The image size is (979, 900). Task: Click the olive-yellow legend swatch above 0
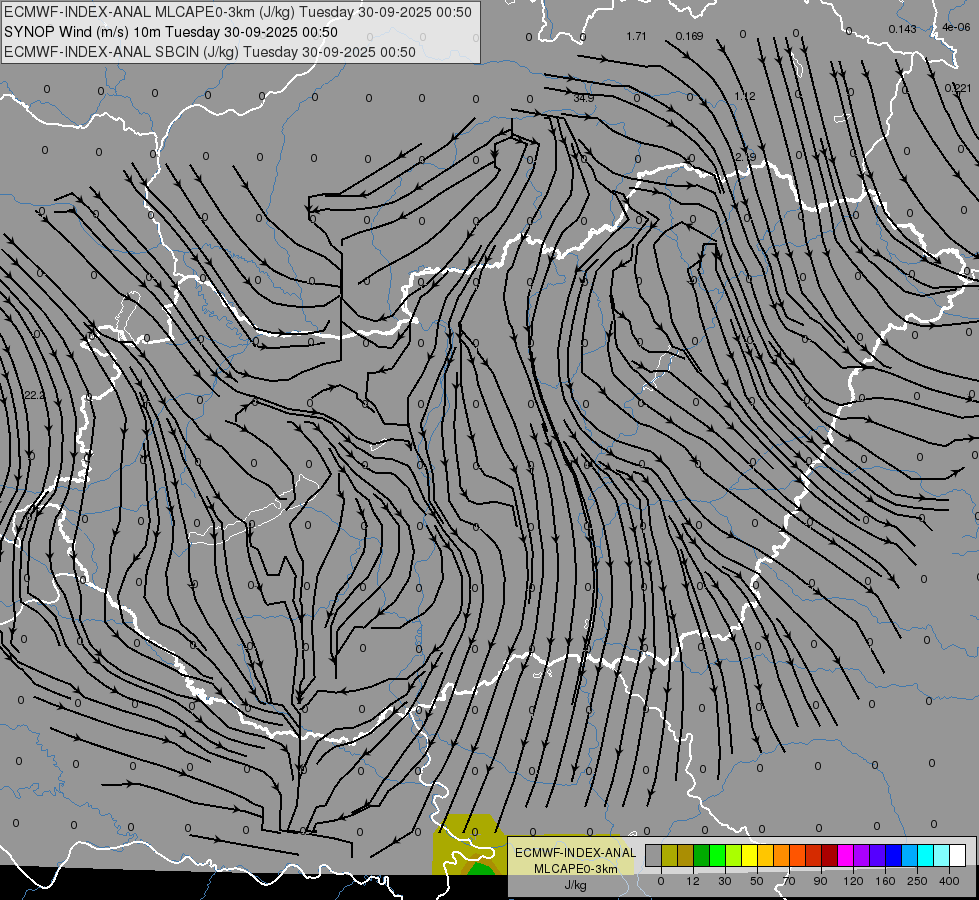coord(669,856)
